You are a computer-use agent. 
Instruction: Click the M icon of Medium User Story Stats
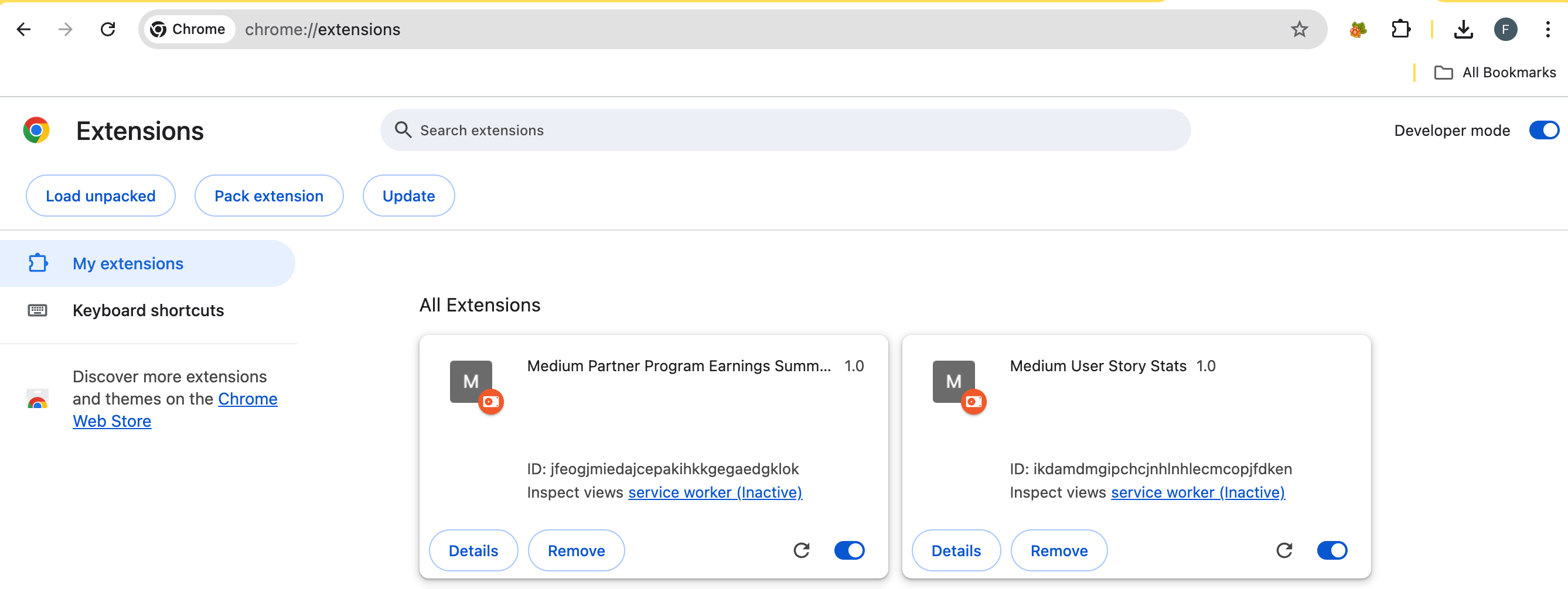(953, 382)
